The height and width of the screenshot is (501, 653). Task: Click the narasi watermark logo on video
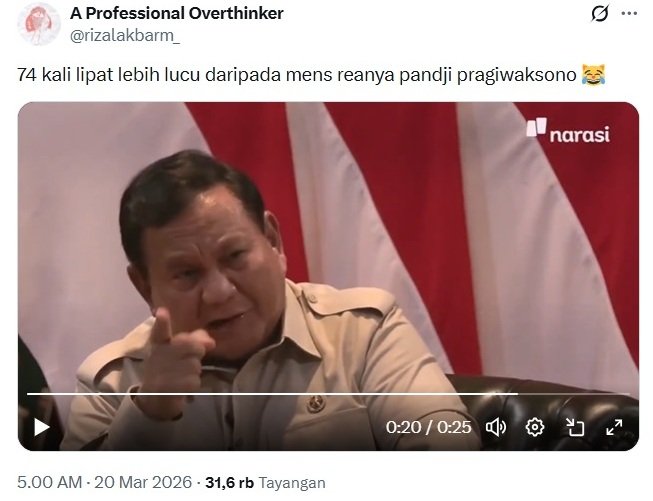pyautogui.click(x=568, y=131)
